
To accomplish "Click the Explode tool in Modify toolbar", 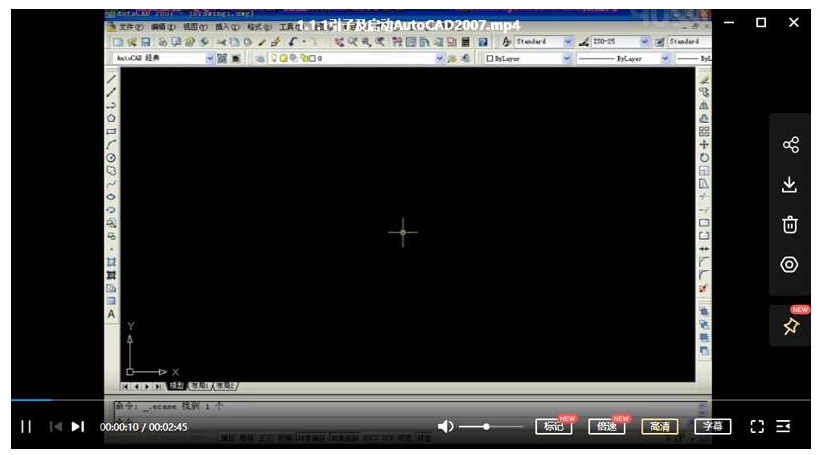I will (704, 288).
